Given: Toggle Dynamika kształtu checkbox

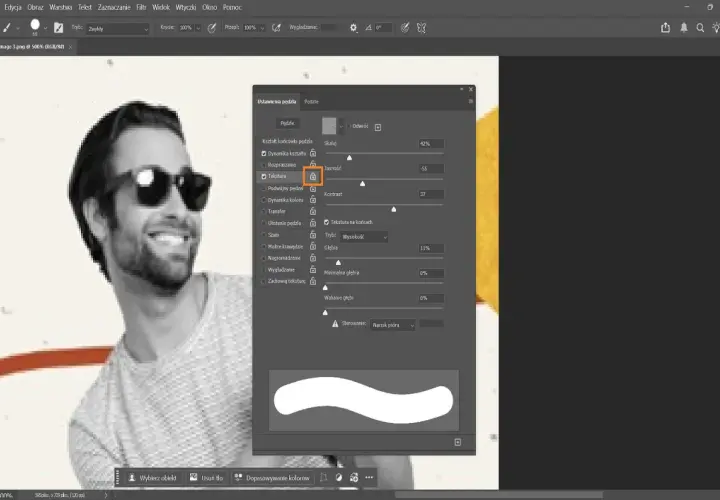Looking at the screenshot, I should (x=264, y=153).
